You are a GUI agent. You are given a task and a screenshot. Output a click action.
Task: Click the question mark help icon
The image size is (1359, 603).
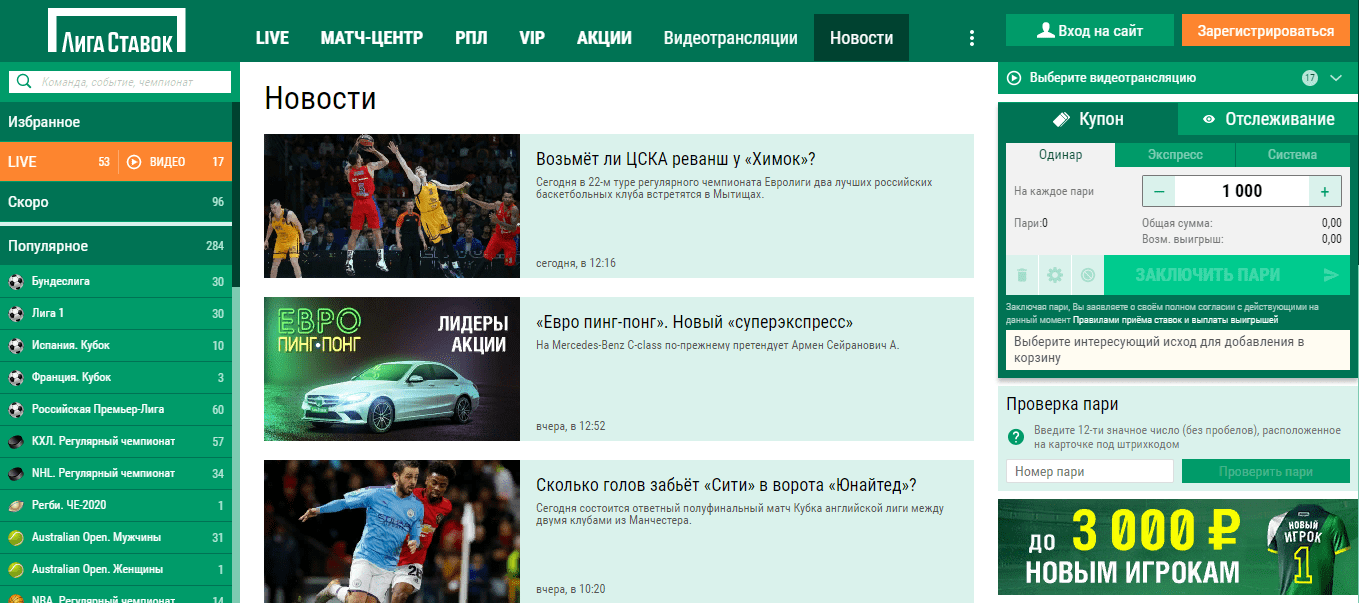1016,437
